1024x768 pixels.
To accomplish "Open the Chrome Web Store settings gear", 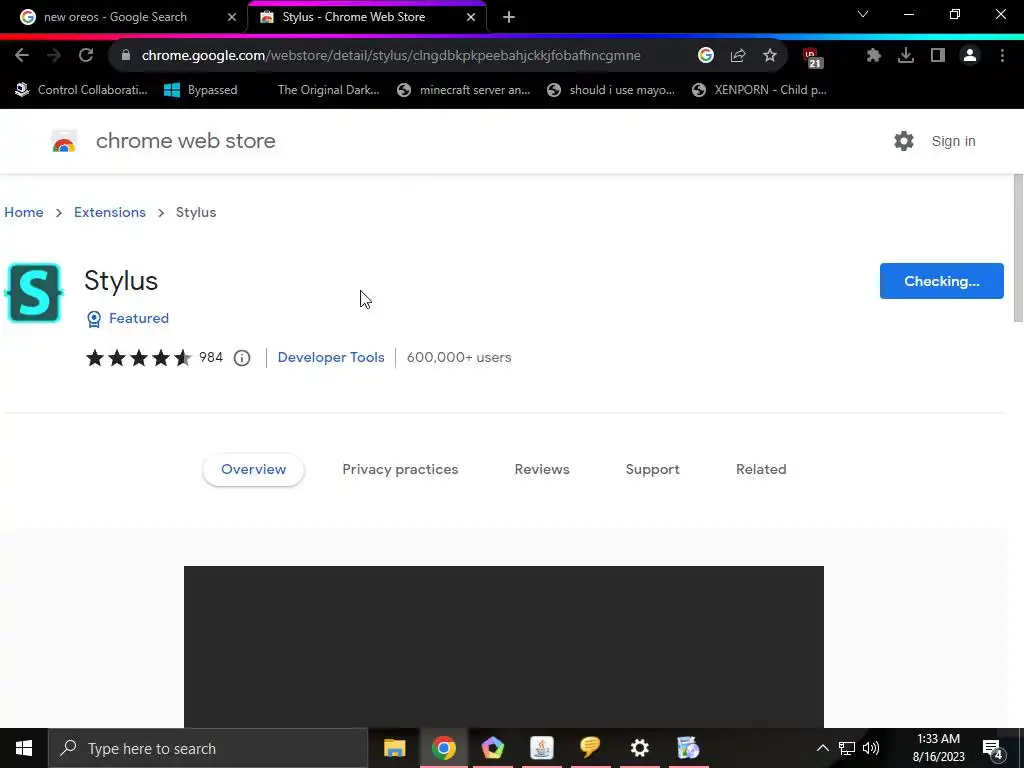I will [904, 141].
